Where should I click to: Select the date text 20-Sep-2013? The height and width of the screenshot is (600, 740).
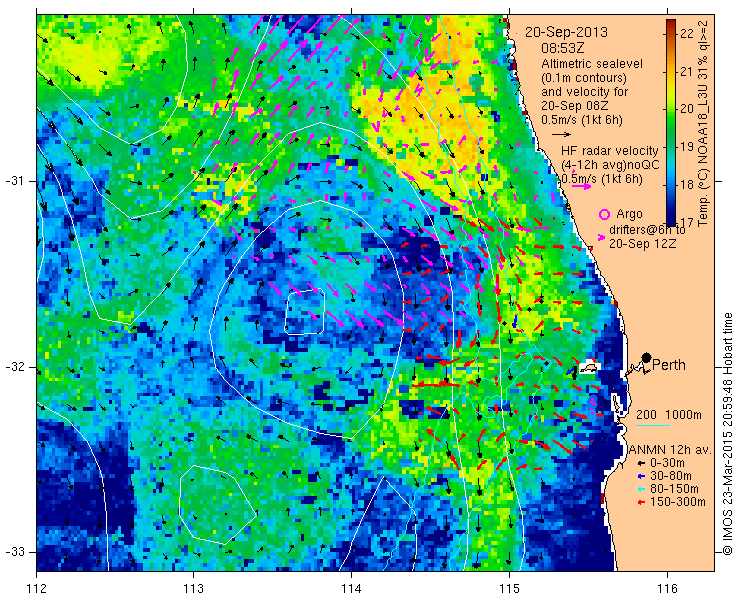tap(566, 33)
